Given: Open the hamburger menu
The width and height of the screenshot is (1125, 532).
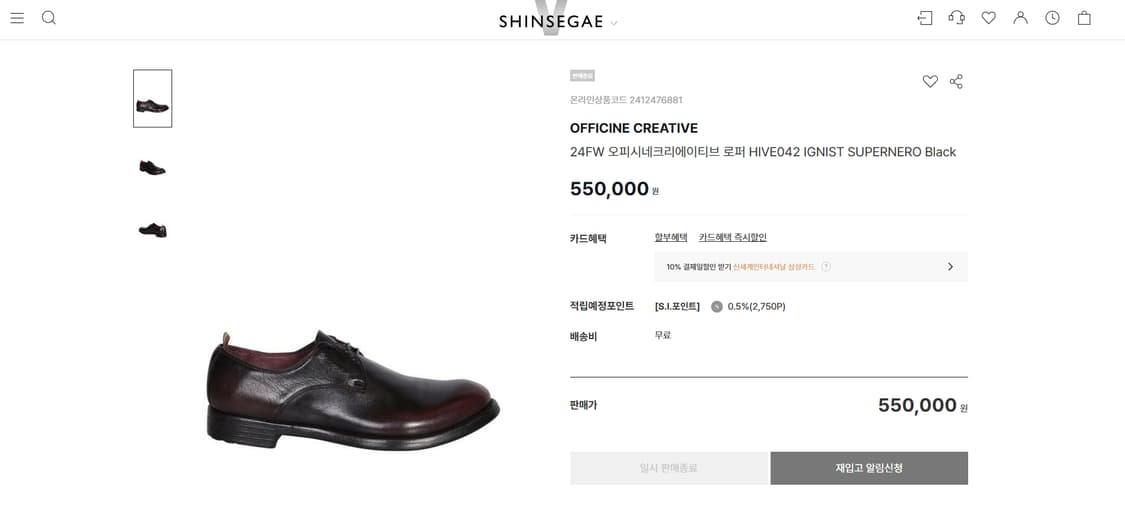Looking at the screenshot, I should coord(17,18).
